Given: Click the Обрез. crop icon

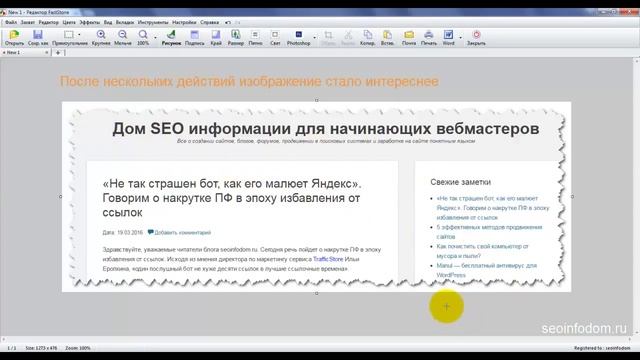Looking at the screenshot, I should [328, 38].
